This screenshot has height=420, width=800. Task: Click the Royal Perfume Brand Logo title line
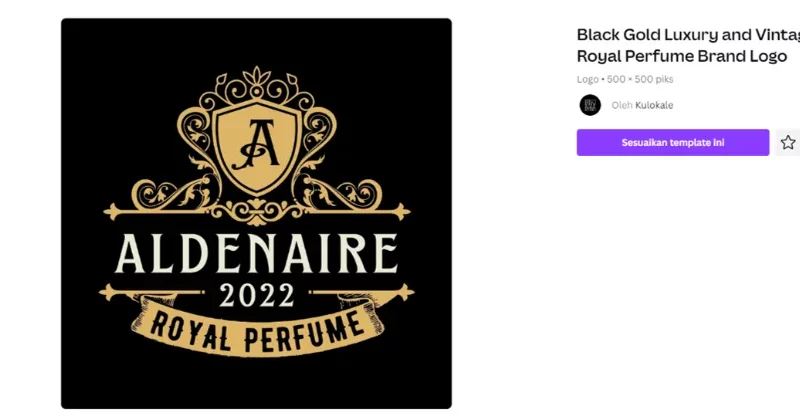682,56
